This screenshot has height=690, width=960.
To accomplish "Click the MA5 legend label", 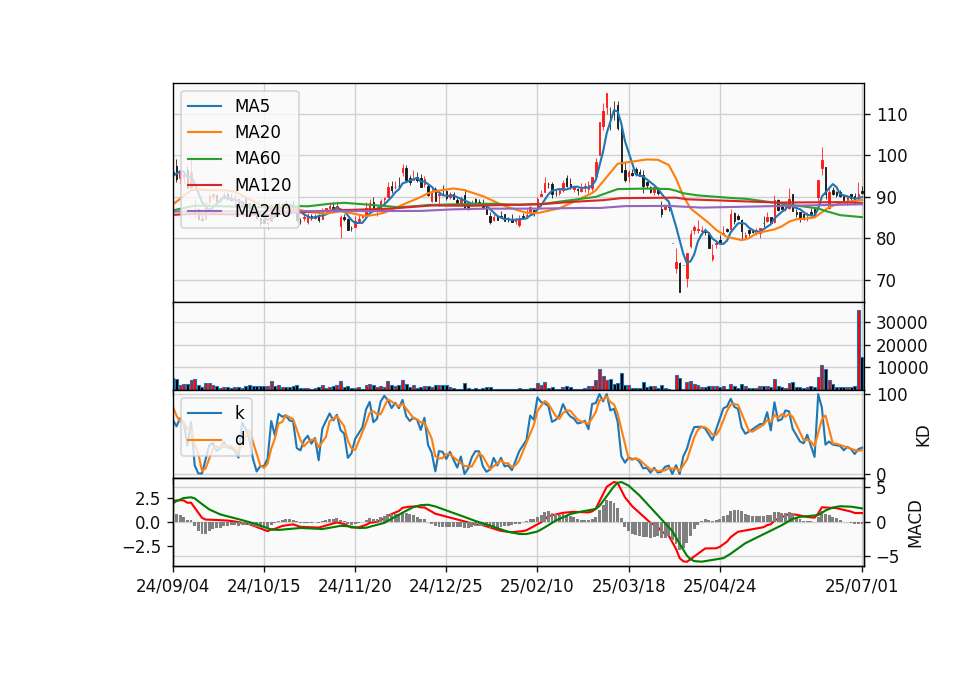I will (252, 106).
